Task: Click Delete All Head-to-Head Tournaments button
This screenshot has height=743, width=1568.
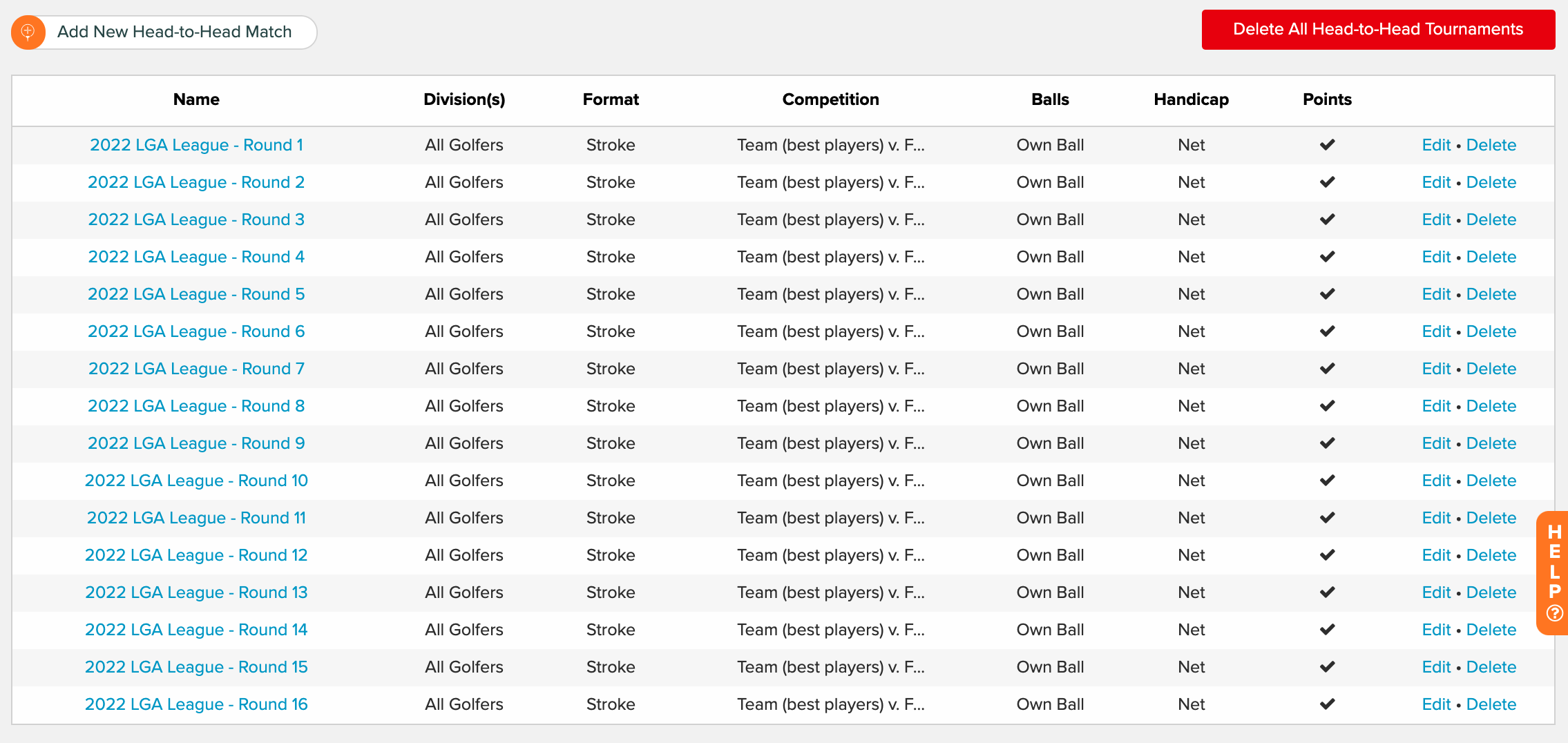Action: point(1378,29)
